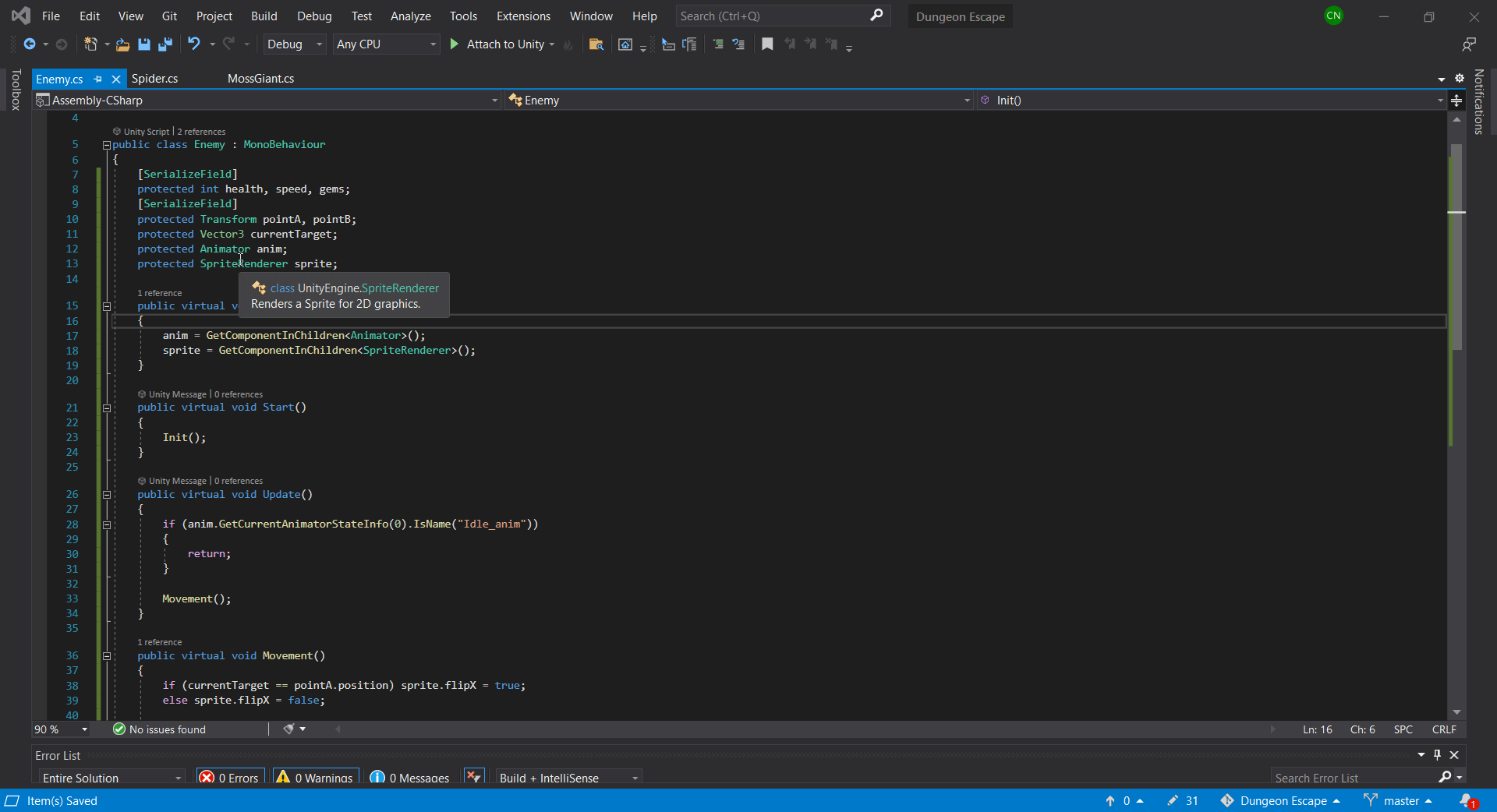Click the search magnifier icon in title bar
This screenshot has width=1497, height=812.
(876, 16)
